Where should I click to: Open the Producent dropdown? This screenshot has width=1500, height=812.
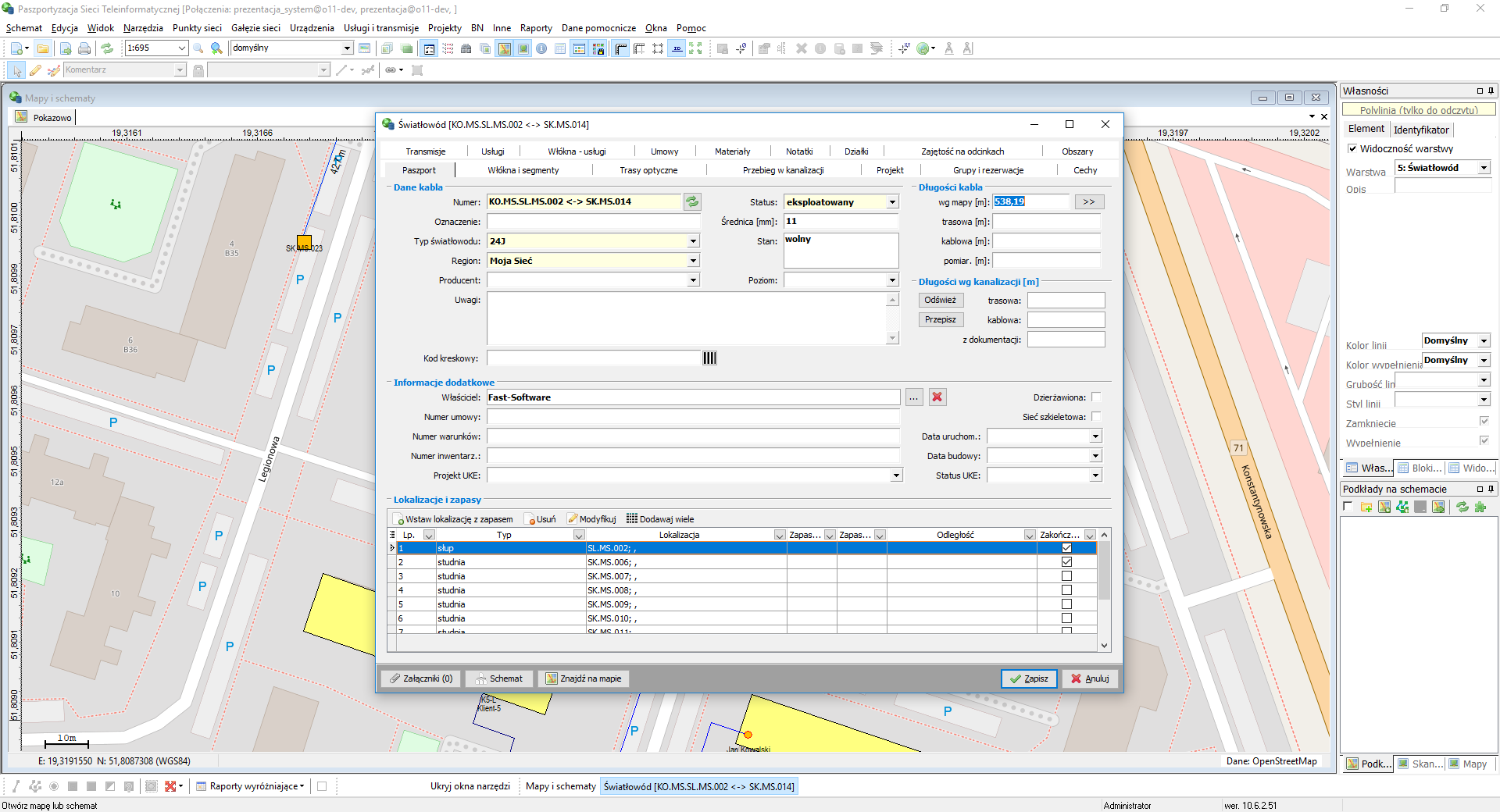(693, 280)
